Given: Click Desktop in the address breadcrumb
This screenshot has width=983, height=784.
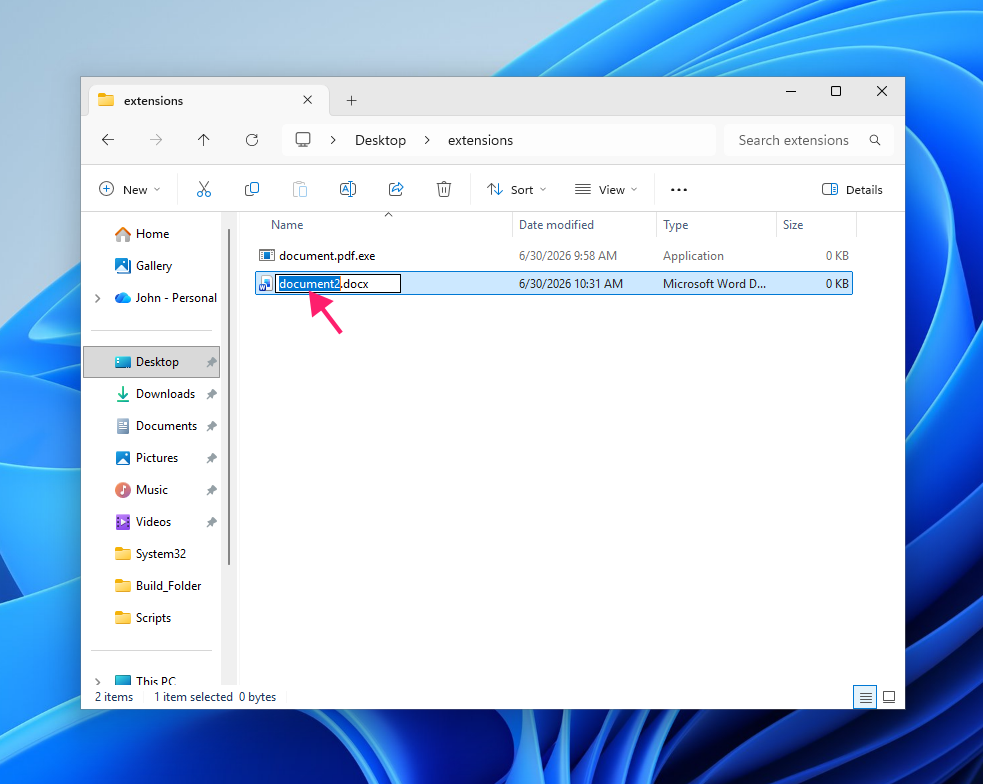Looking at the screenshot, I should 381,140.
